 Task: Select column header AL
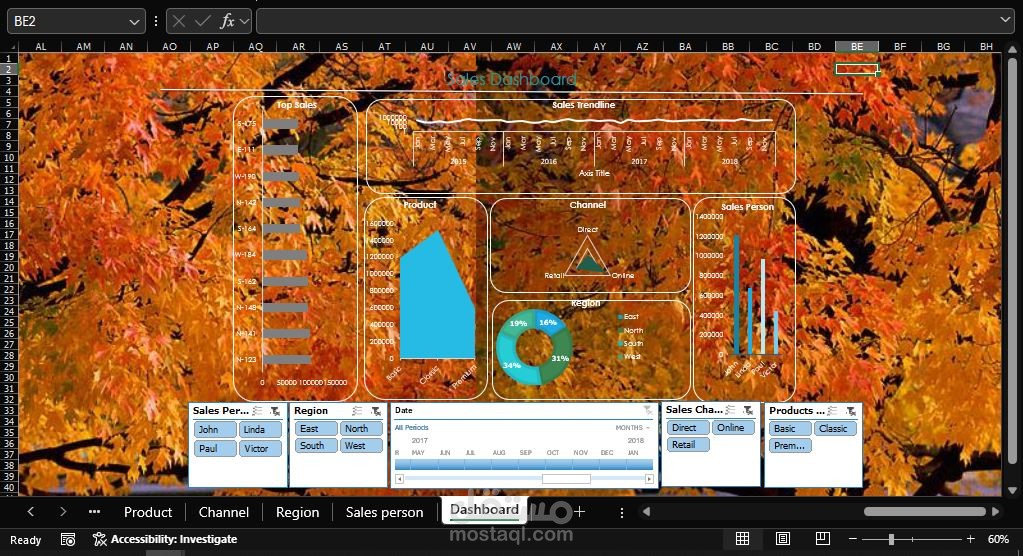point(40,46)
